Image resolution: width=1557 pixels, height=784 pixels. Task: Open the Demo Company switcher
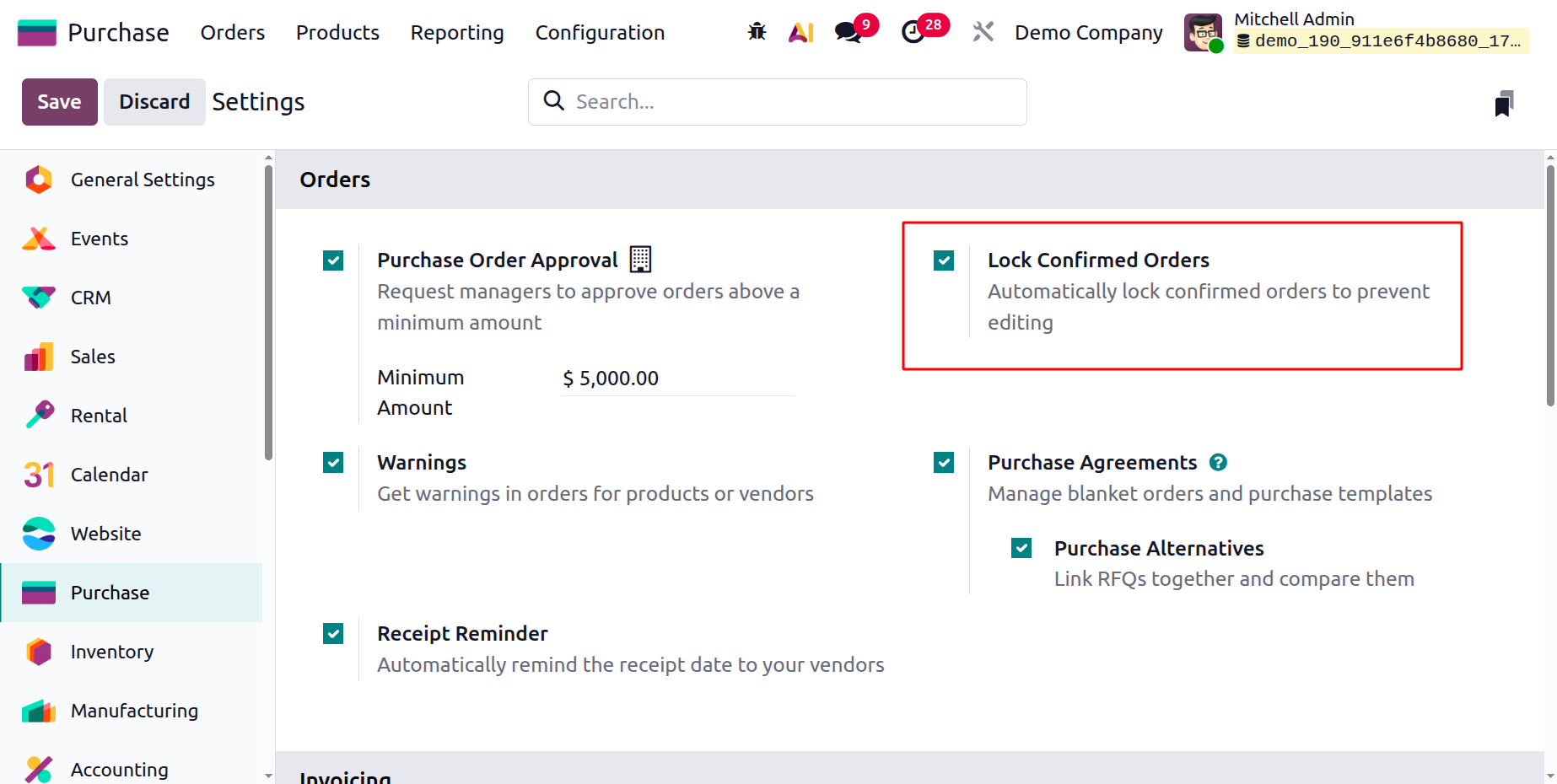[x=1087, y=32]
